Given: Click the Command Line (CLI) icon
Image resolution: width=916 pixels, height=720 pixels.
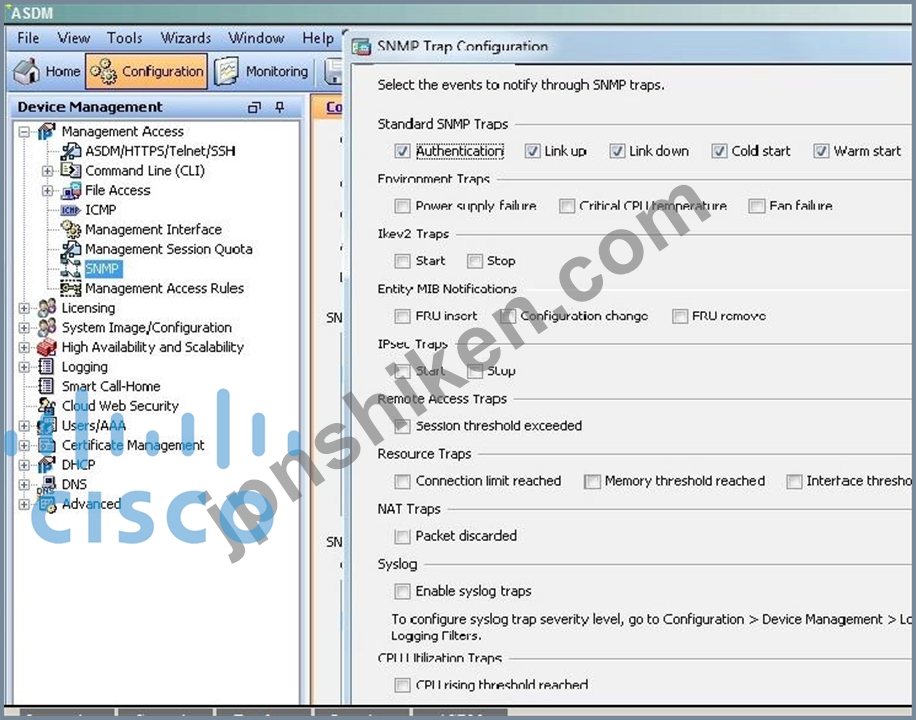Looking at the screenshot, I should pos(71,171).
